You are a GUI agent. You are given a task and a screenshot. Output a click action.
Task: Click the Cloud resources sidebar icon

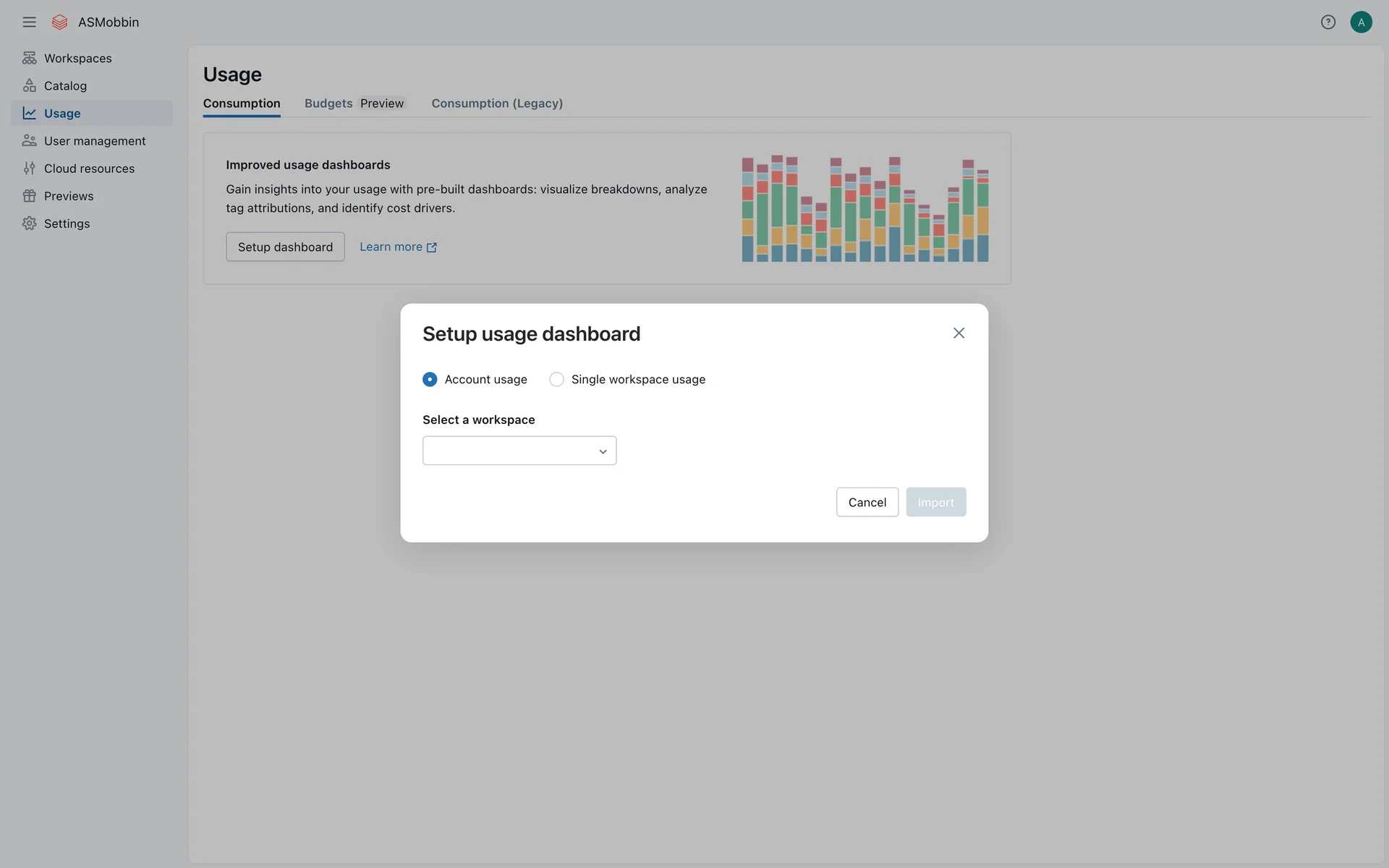[29, 169]
